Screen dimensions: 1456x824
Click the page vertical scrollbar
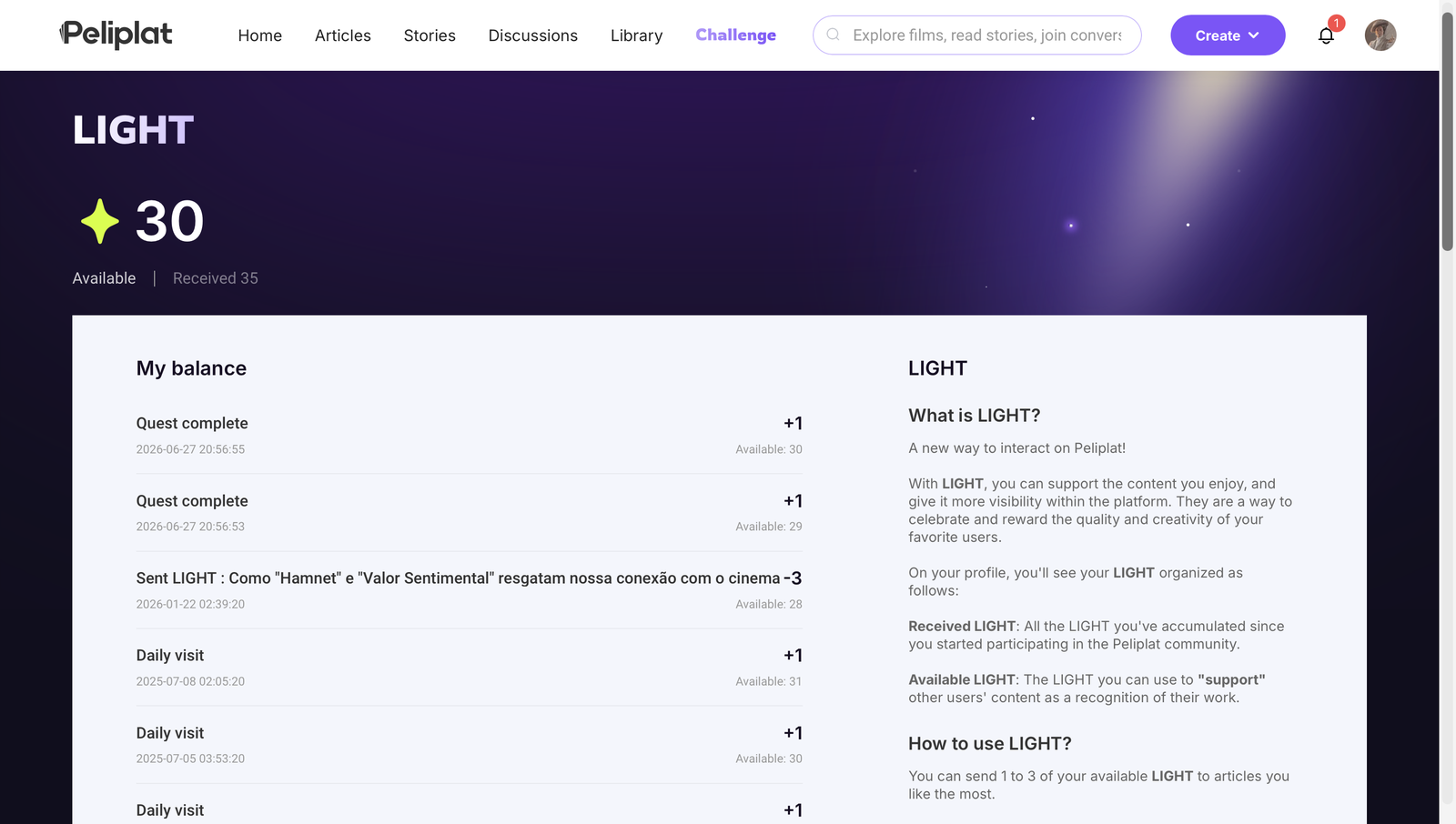(x=1448, y=131)
